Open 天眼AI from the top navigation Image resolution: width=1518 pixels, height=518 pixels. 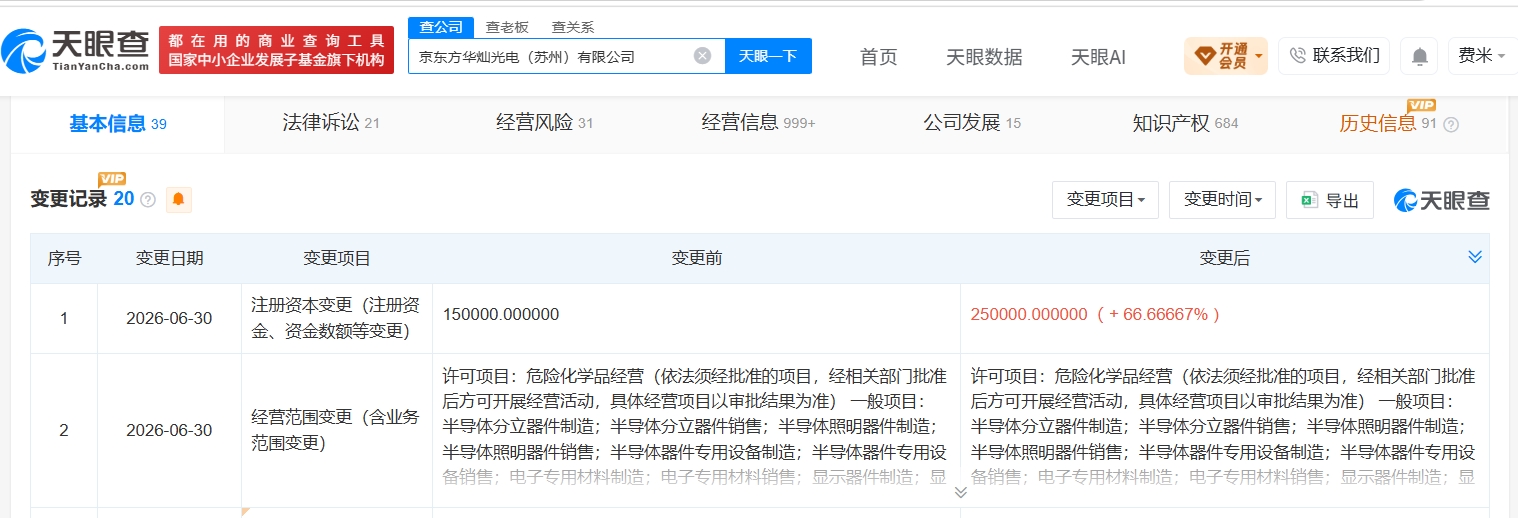[x=1098, y=57]
